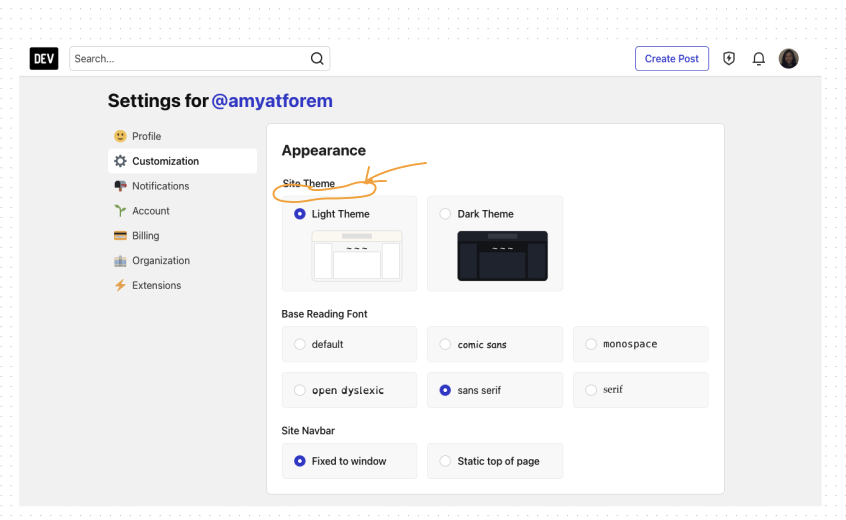Select the Light Theme radio button
846x520 pixels.
coord(299,214)
